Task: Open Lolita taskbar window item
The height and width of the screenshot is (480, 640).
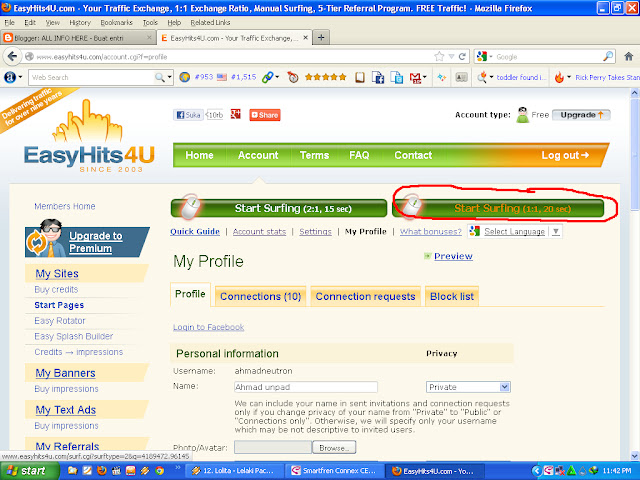Action: (x=234, y=471)
